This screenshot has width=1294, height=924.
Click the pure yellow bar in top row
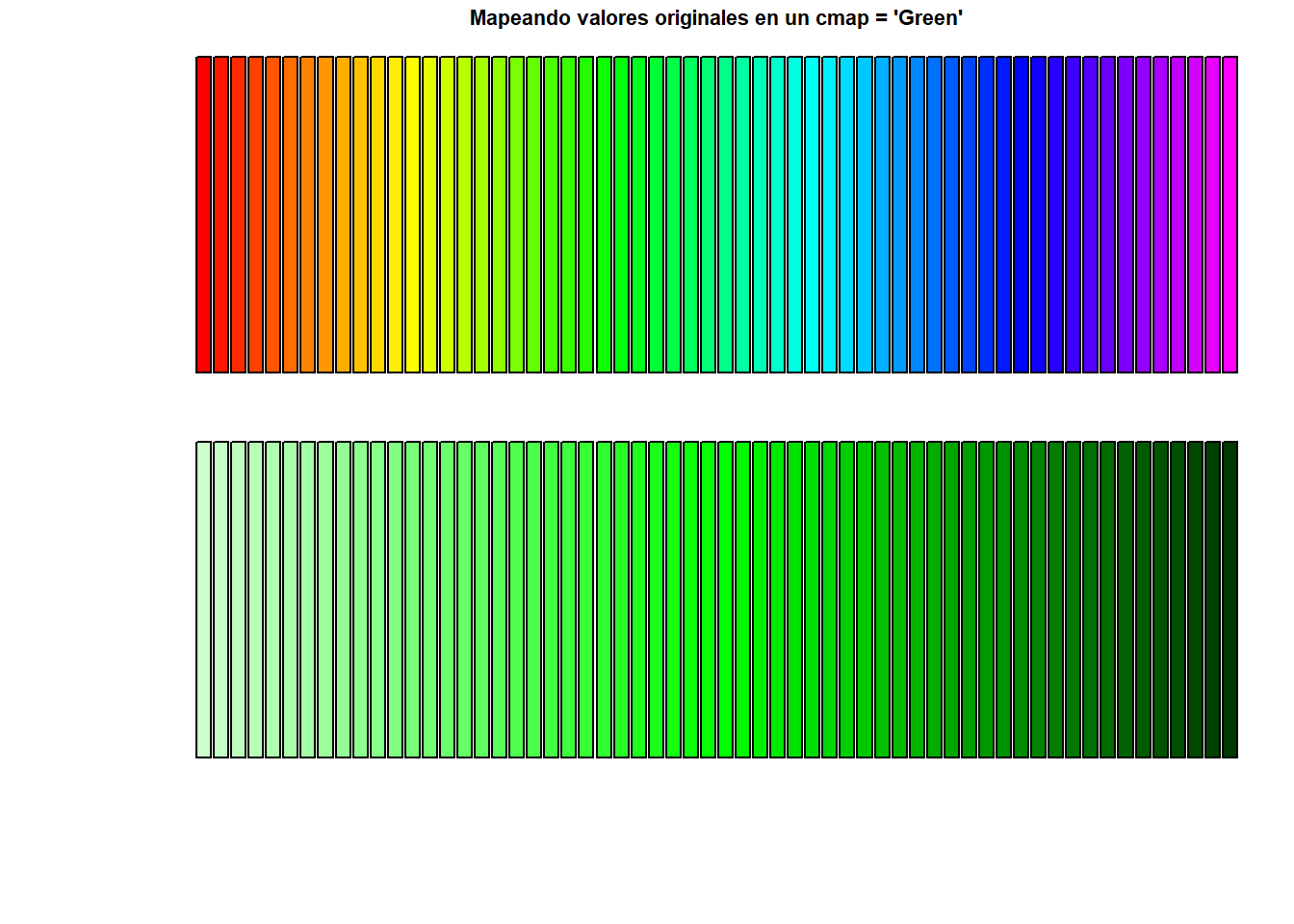412,215
